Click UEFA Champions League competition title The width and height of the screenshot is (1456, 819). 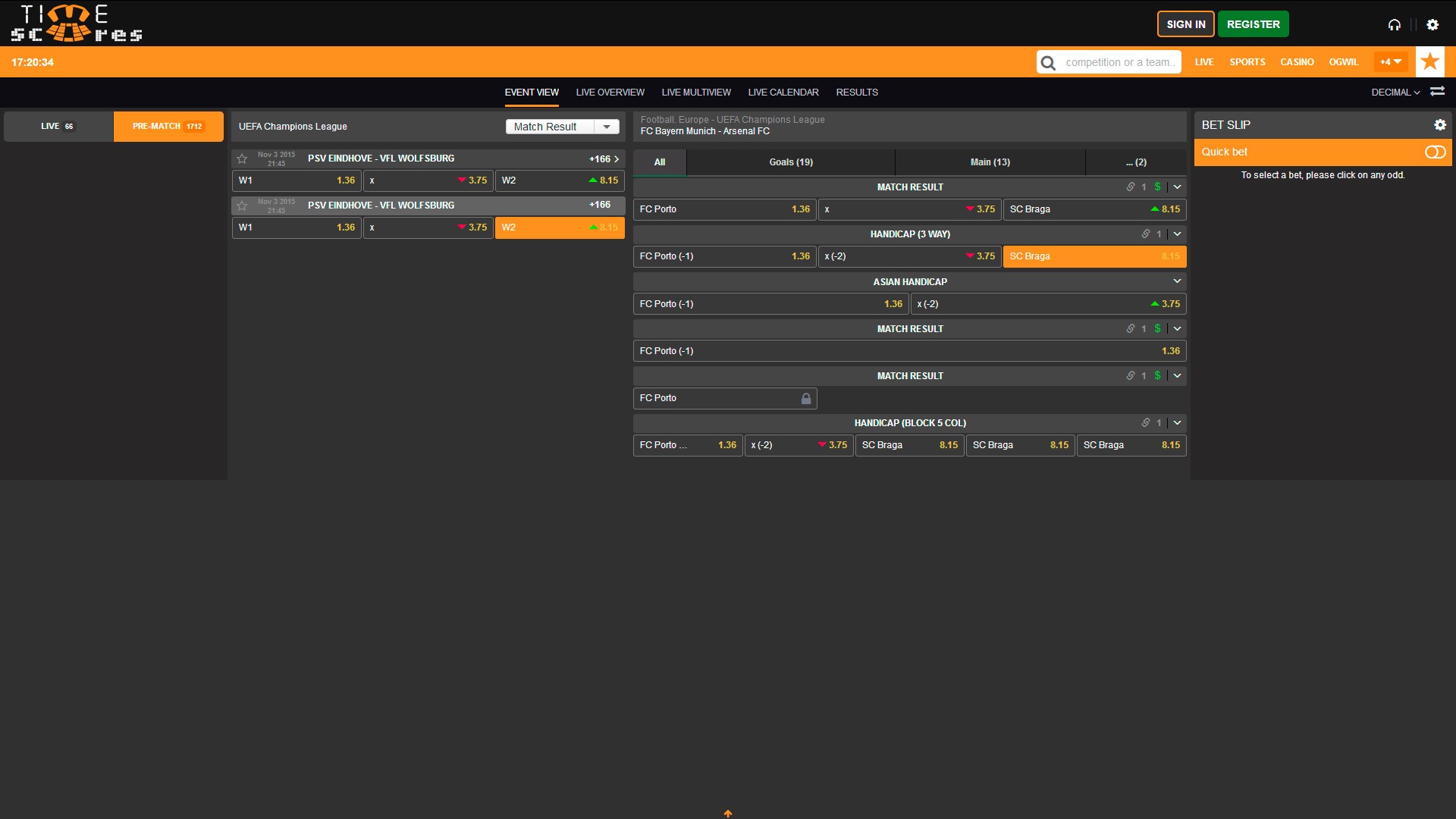(293, 127)
